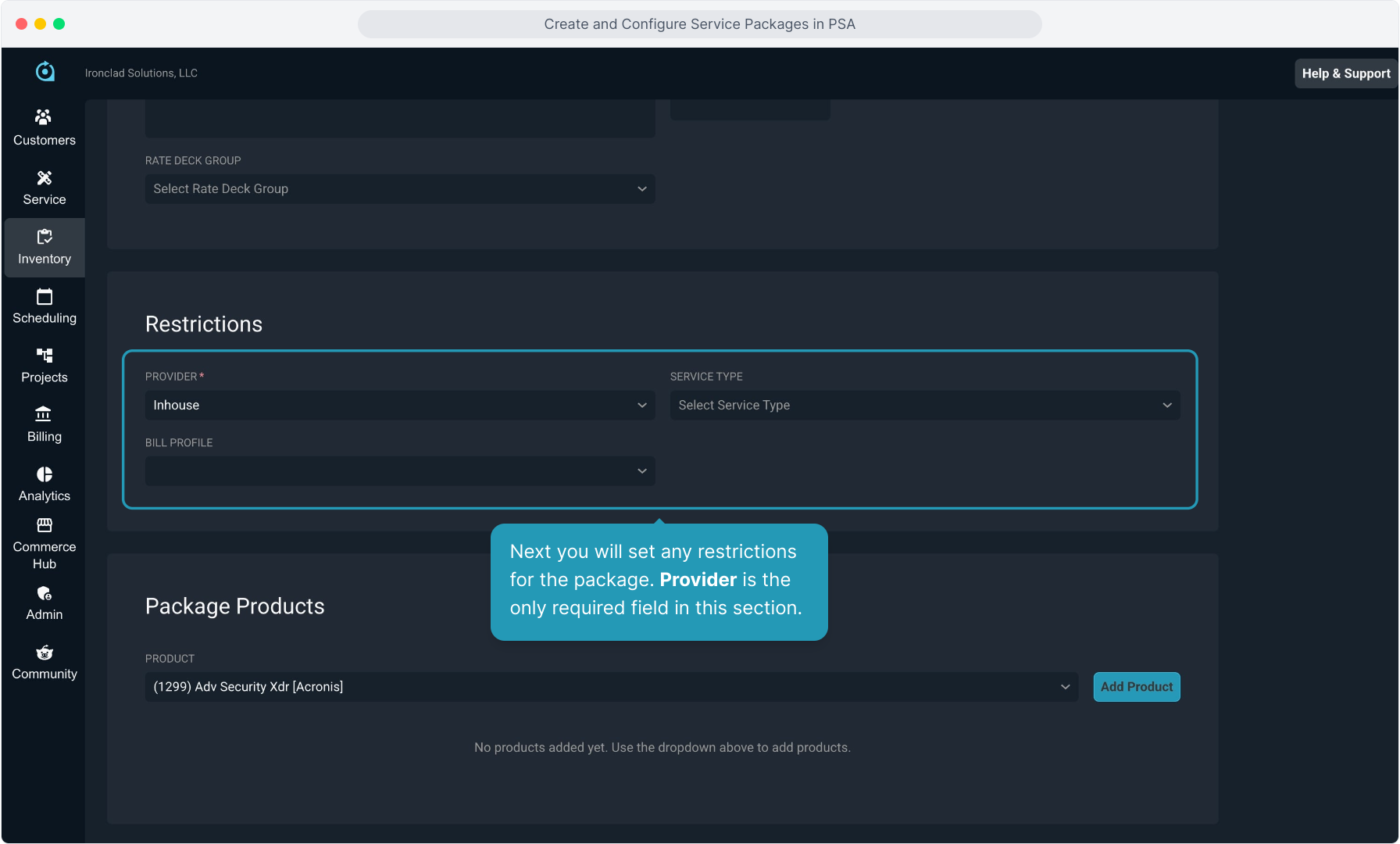Expand the Select Service Type dropdown

pos(924,406)
